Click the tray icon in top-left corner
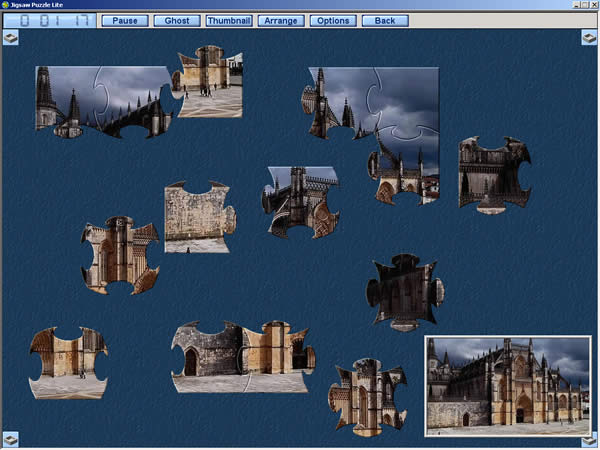The width and height of the screenshot is (600, 450). tap(11, 38)
